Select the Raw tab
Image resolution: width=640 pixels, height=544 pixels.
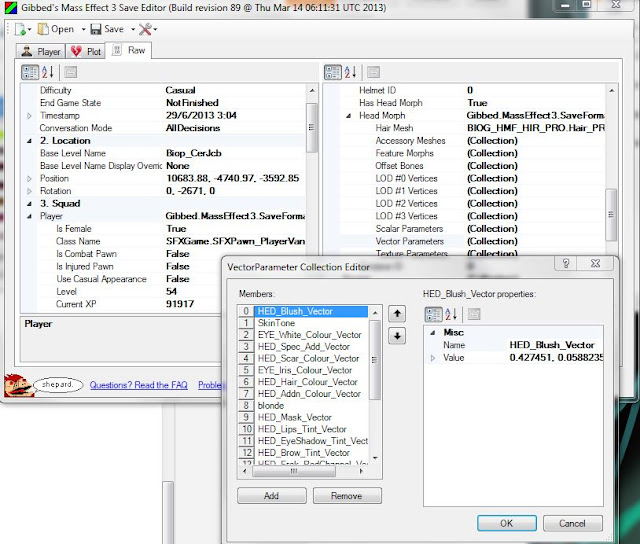click(x=129, y=50)
